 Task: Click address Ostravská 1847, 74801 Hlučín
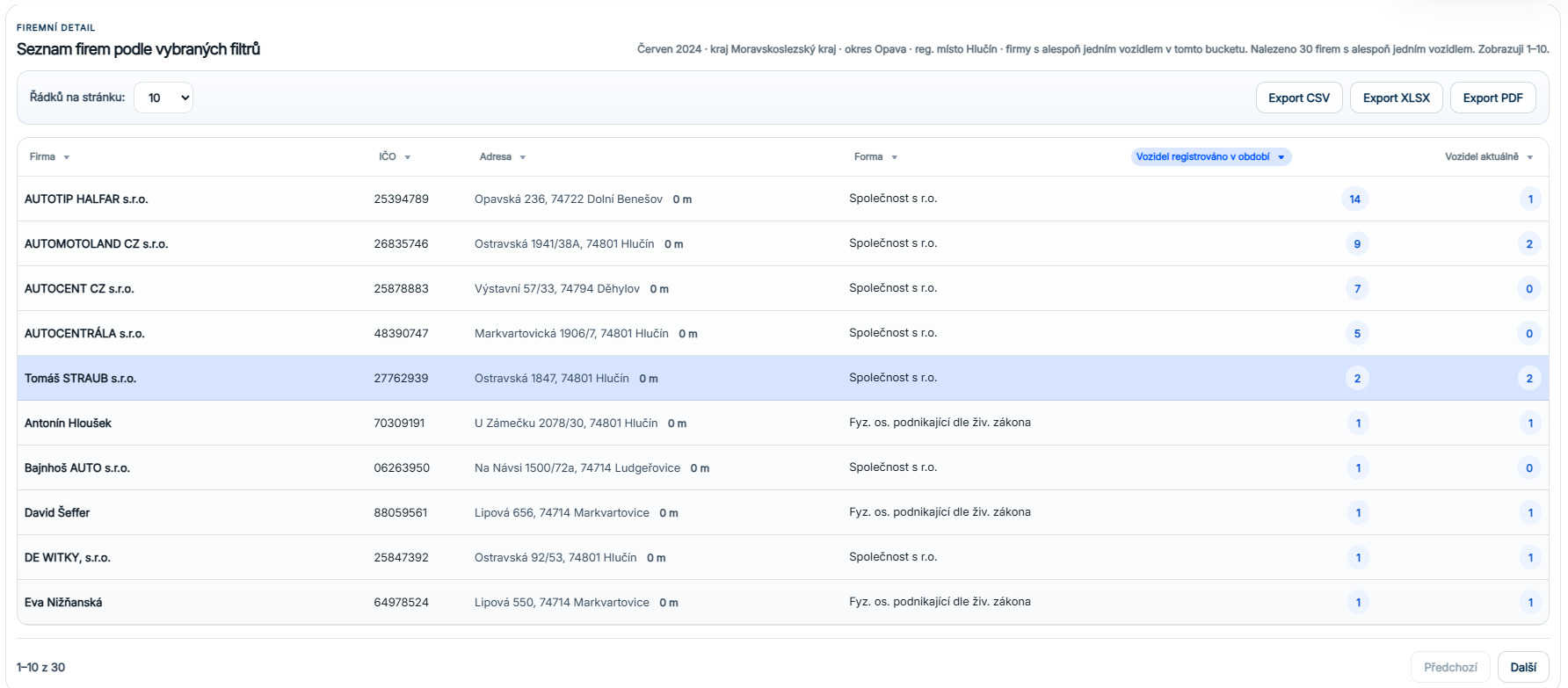pyautogui.click(x=552, y=379)
